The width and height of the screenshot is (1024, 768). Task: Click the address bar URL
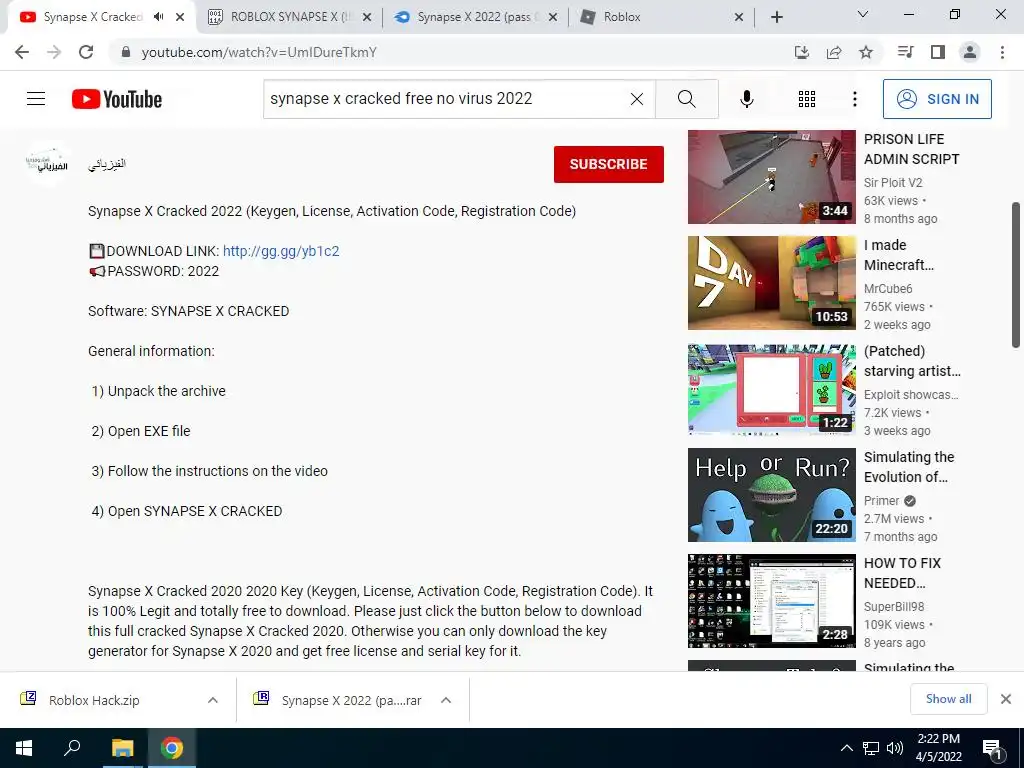pyautogui.click(x=259, y=52)
